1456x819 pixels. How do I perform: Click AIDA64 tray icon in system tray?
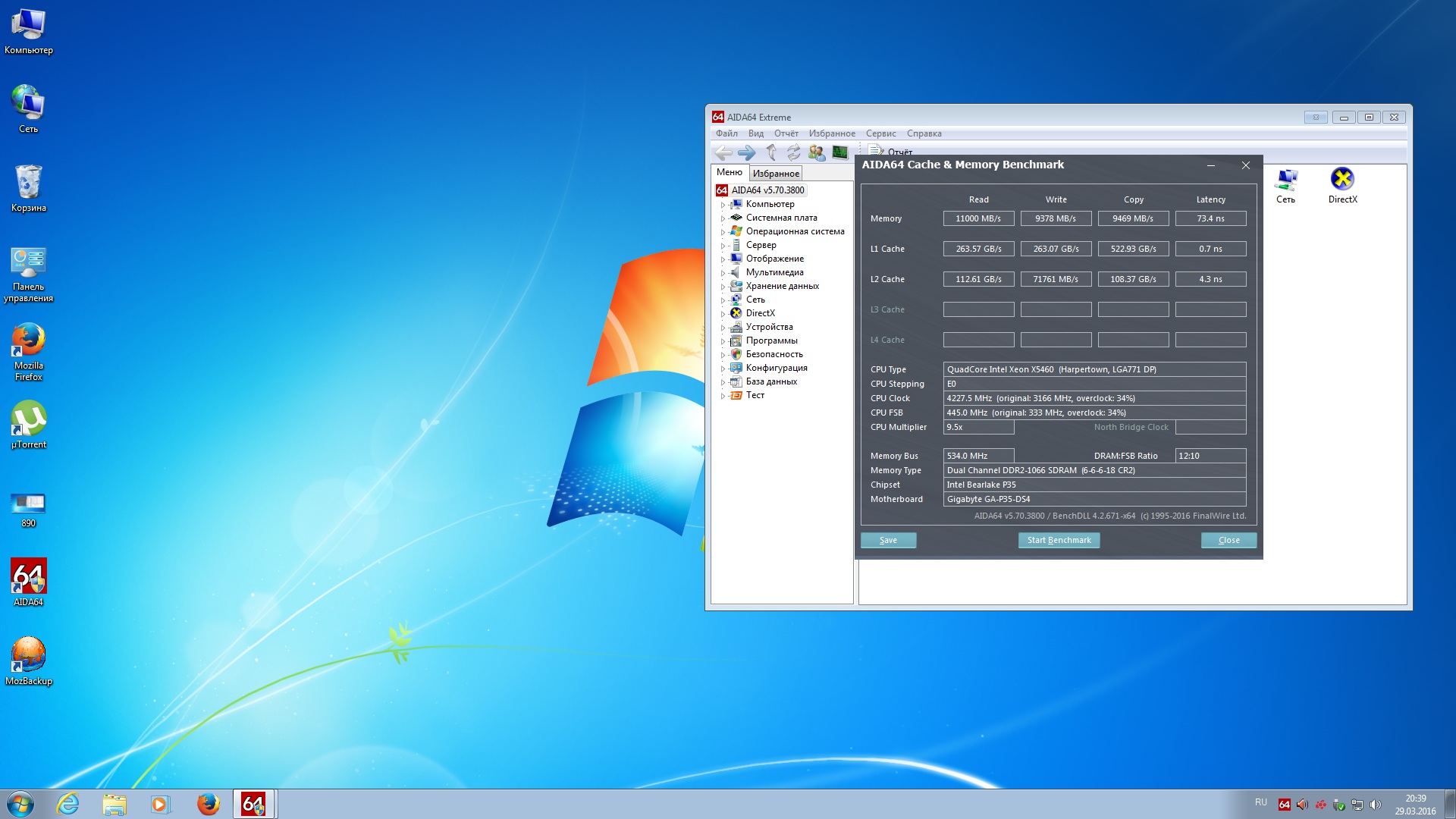tap(1284, 805)
